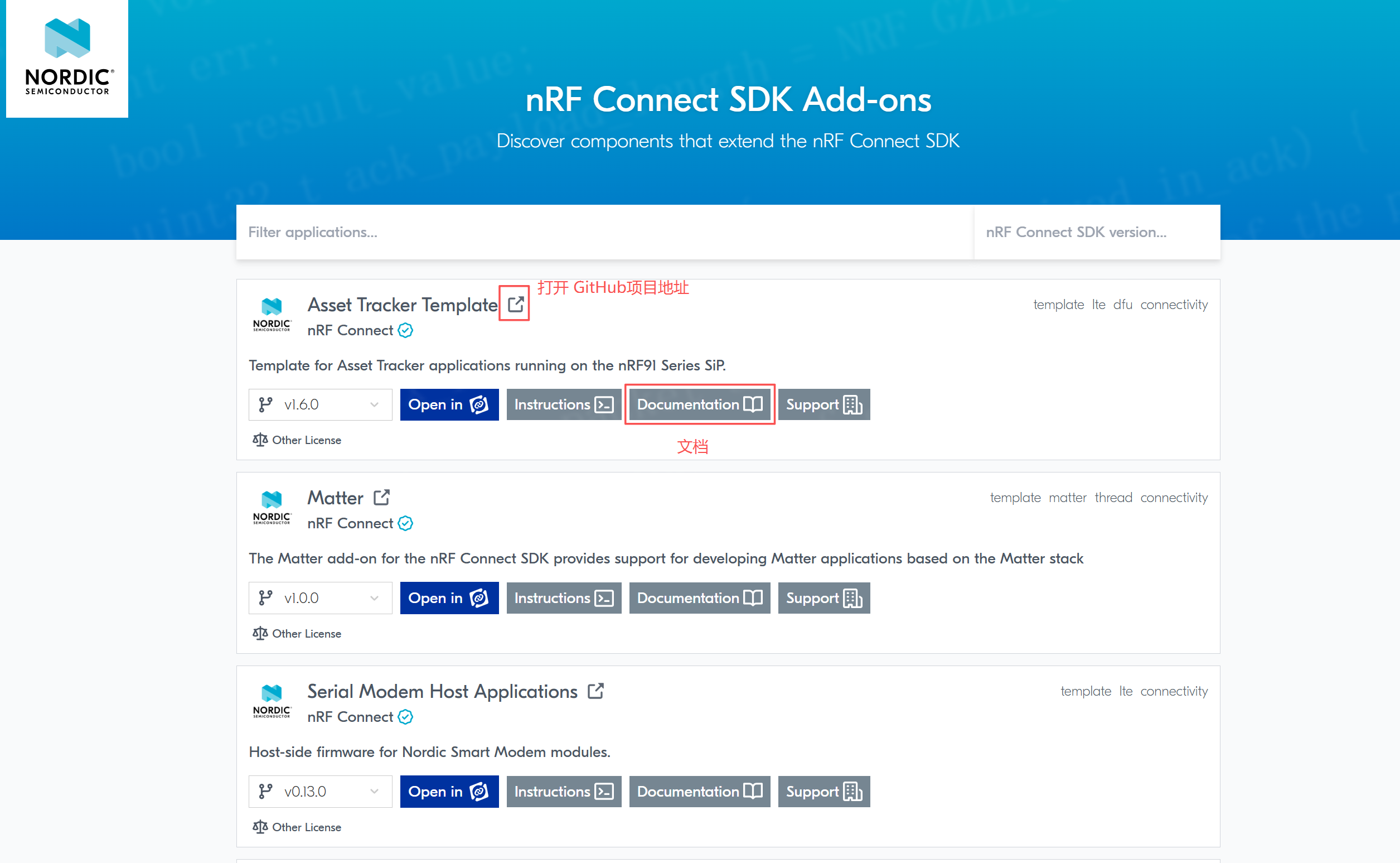The height and width of the screenshot is (863, 1400).
Task: Open Matter external link icon
Action: (x=381, y=497)
